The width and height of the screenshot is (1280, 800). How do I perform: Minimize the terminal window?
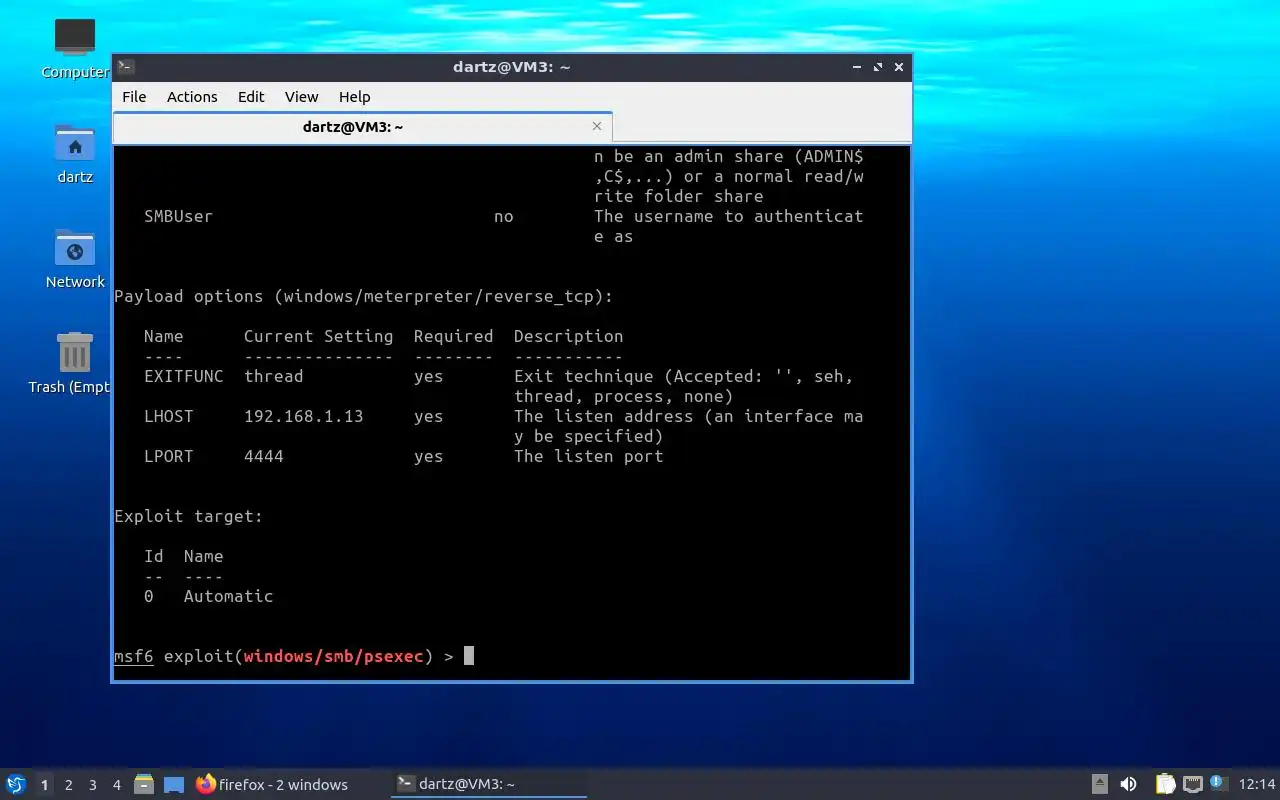click(x=857, y=67)
